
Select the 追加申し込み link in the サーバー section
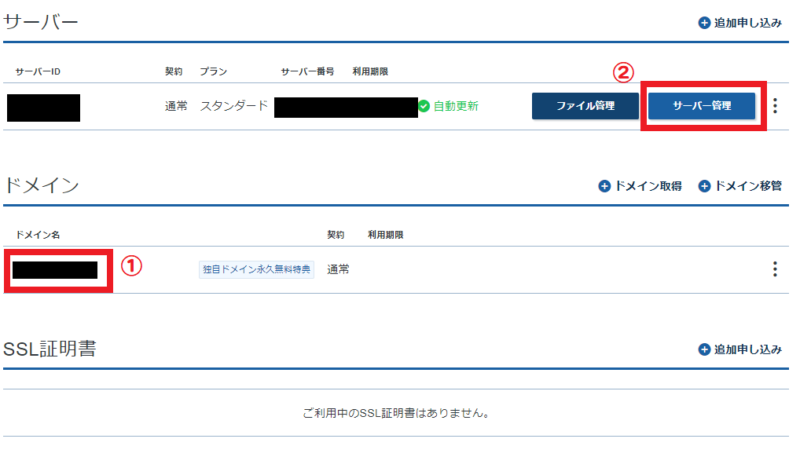747,23
